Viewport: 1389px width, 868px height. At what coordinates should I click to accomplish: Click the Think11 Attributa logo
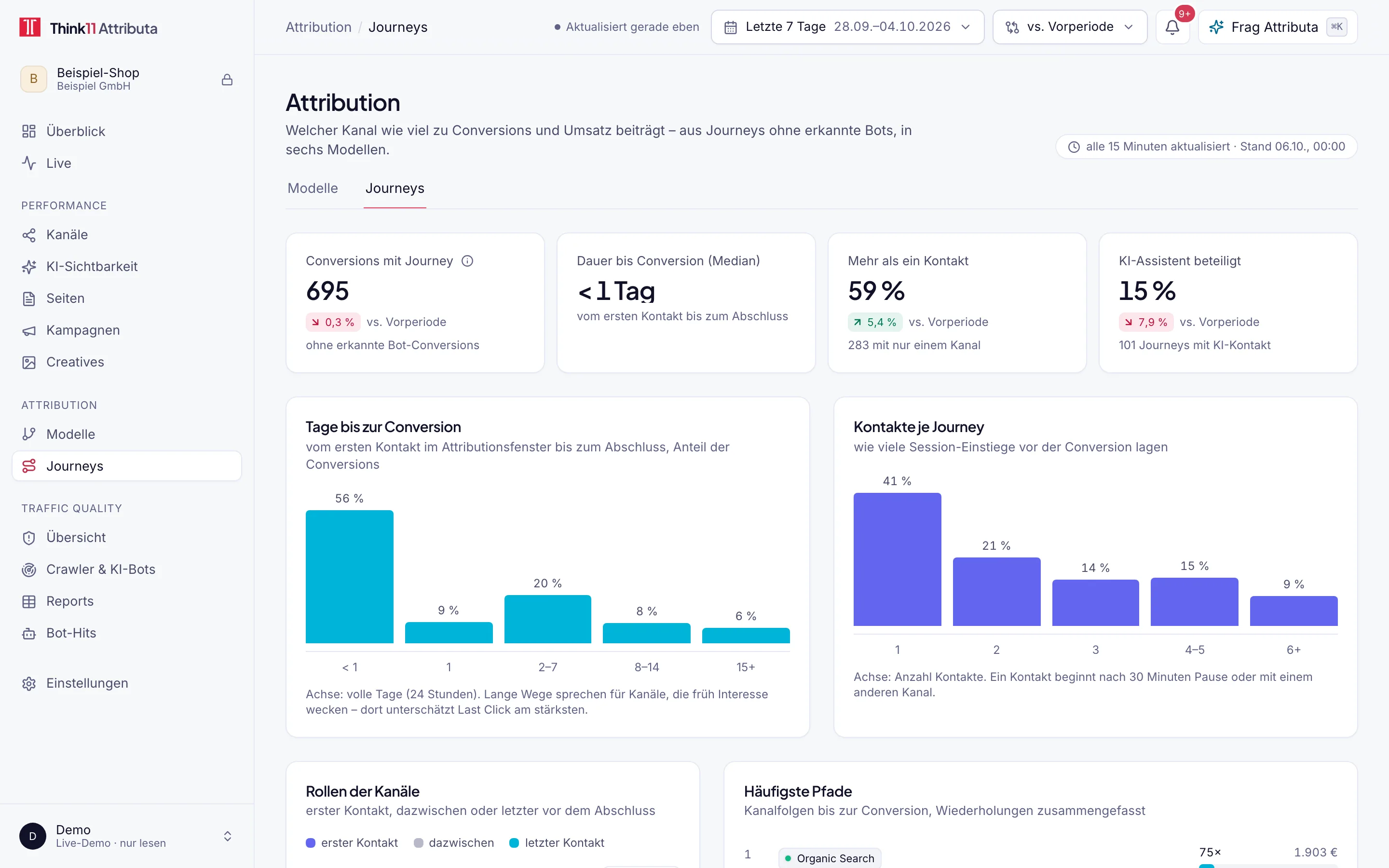(x=88, y=27)
